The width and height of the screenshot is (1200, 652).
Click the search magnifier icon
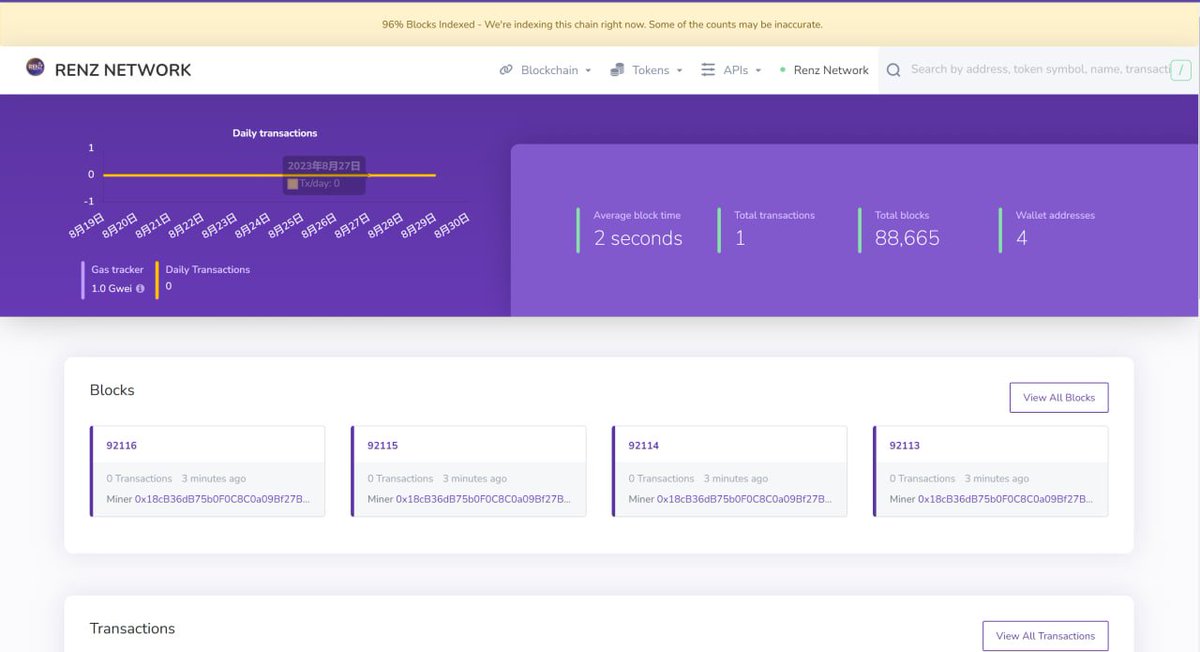click(893, 70)
